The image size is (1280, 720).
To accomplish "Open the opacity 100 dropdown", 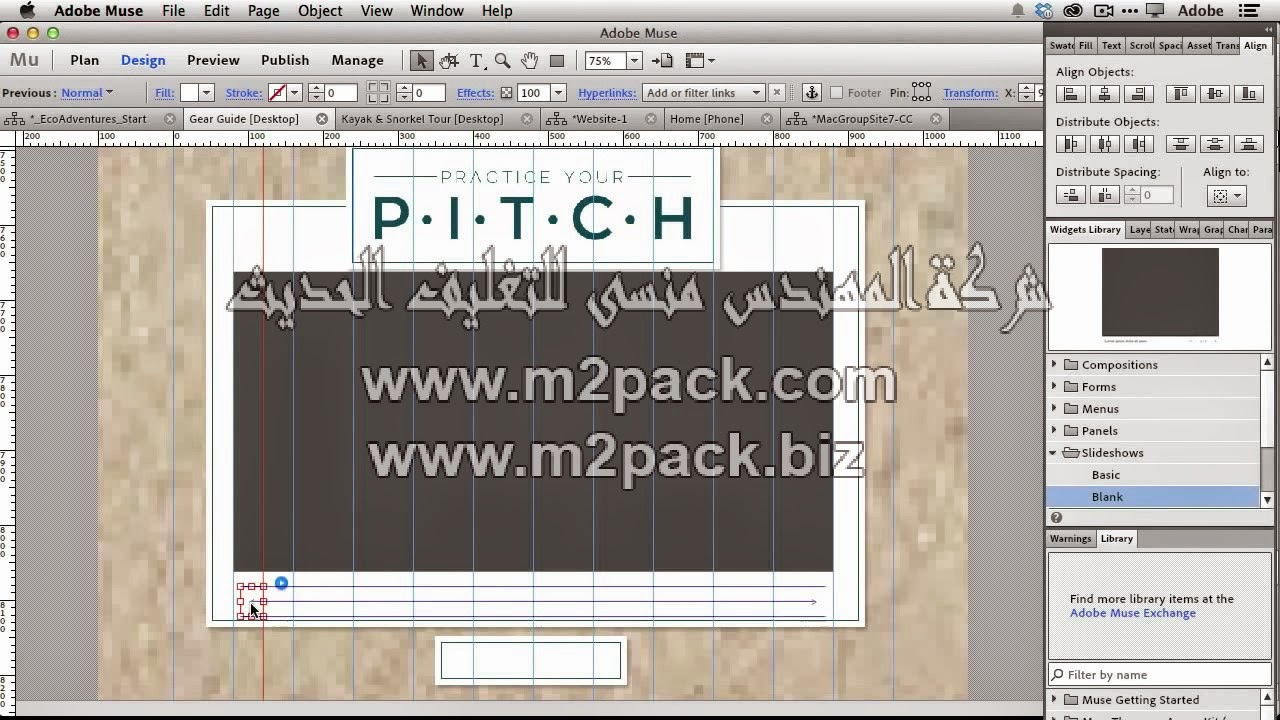I will [x=558, y=93].
